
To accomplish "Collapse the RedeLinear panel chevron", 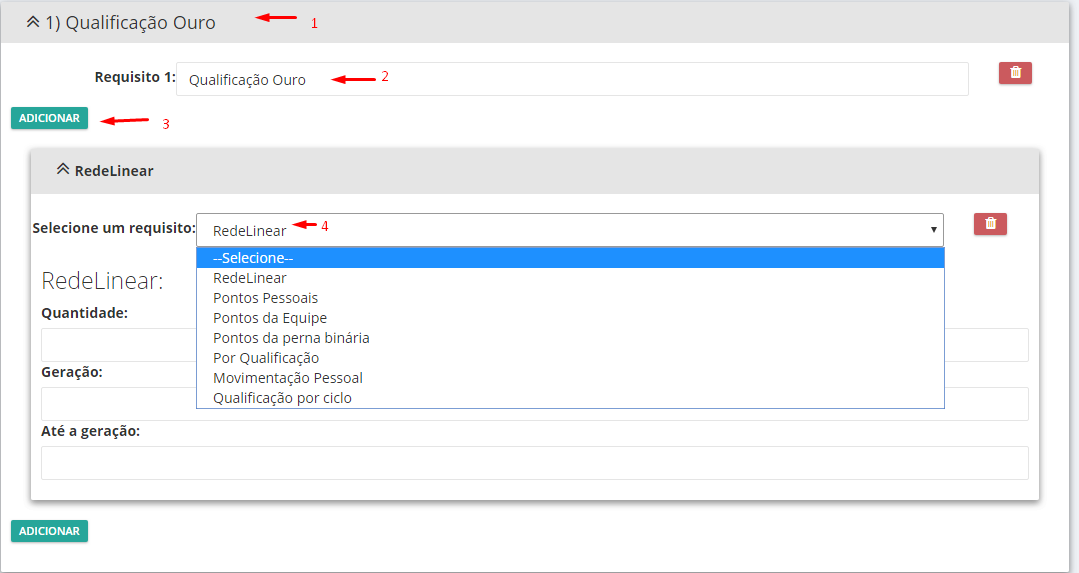I will (63, 169).
